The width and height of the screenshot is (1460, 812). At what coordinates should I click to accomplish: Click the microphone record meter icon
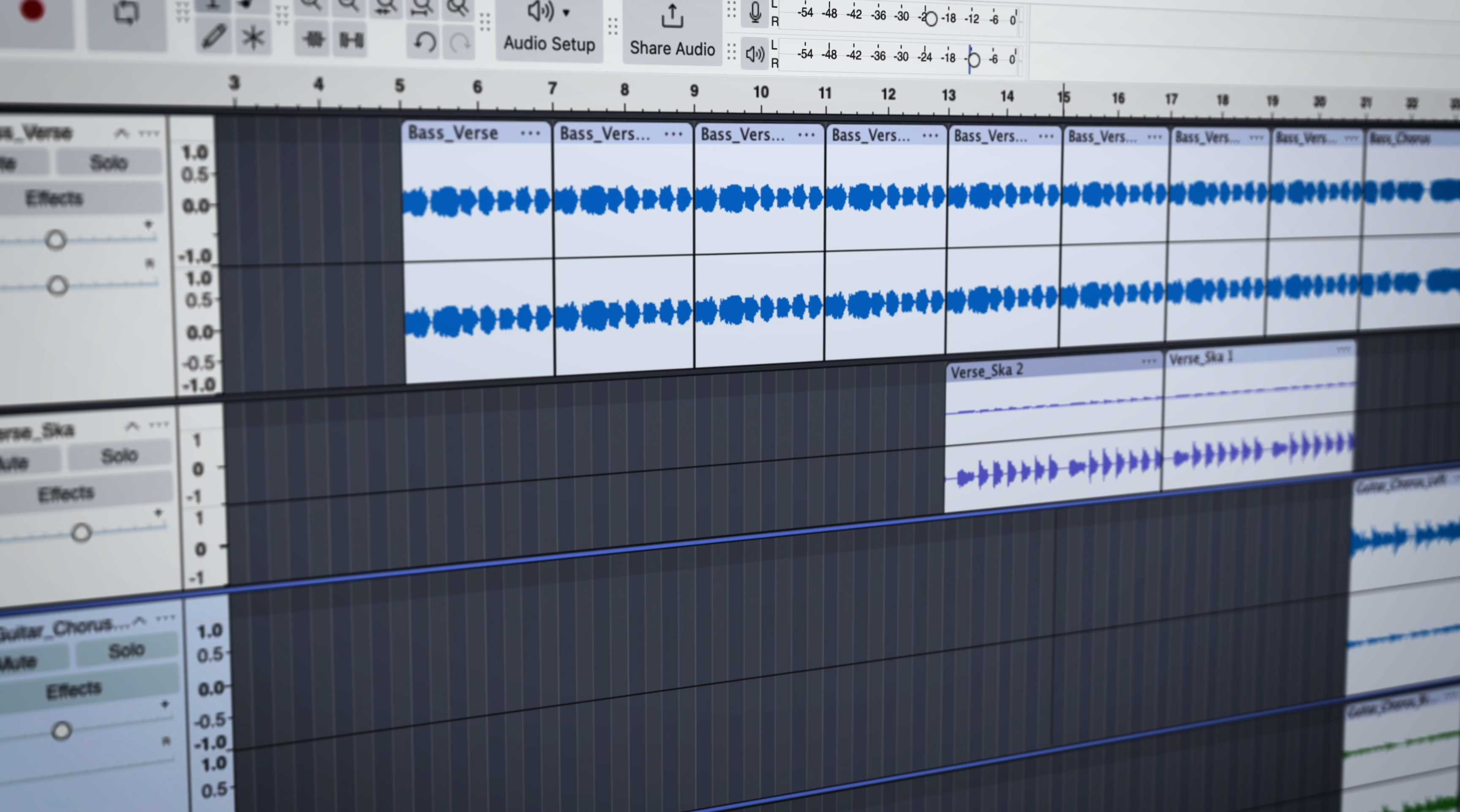click(755, 13)
